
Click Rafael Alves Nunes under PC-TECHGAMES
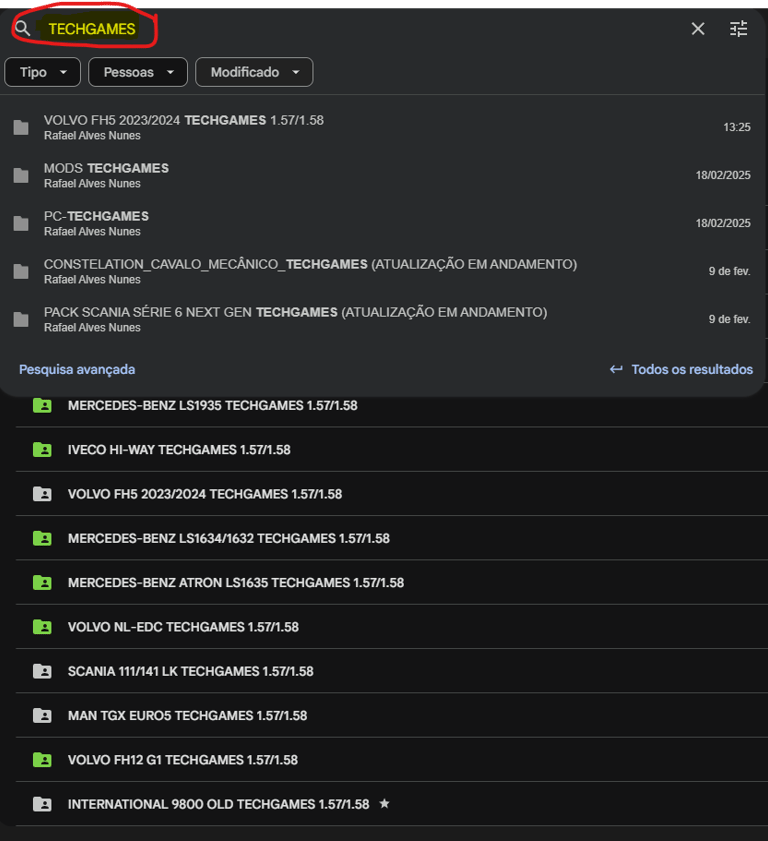coord(92,232)
